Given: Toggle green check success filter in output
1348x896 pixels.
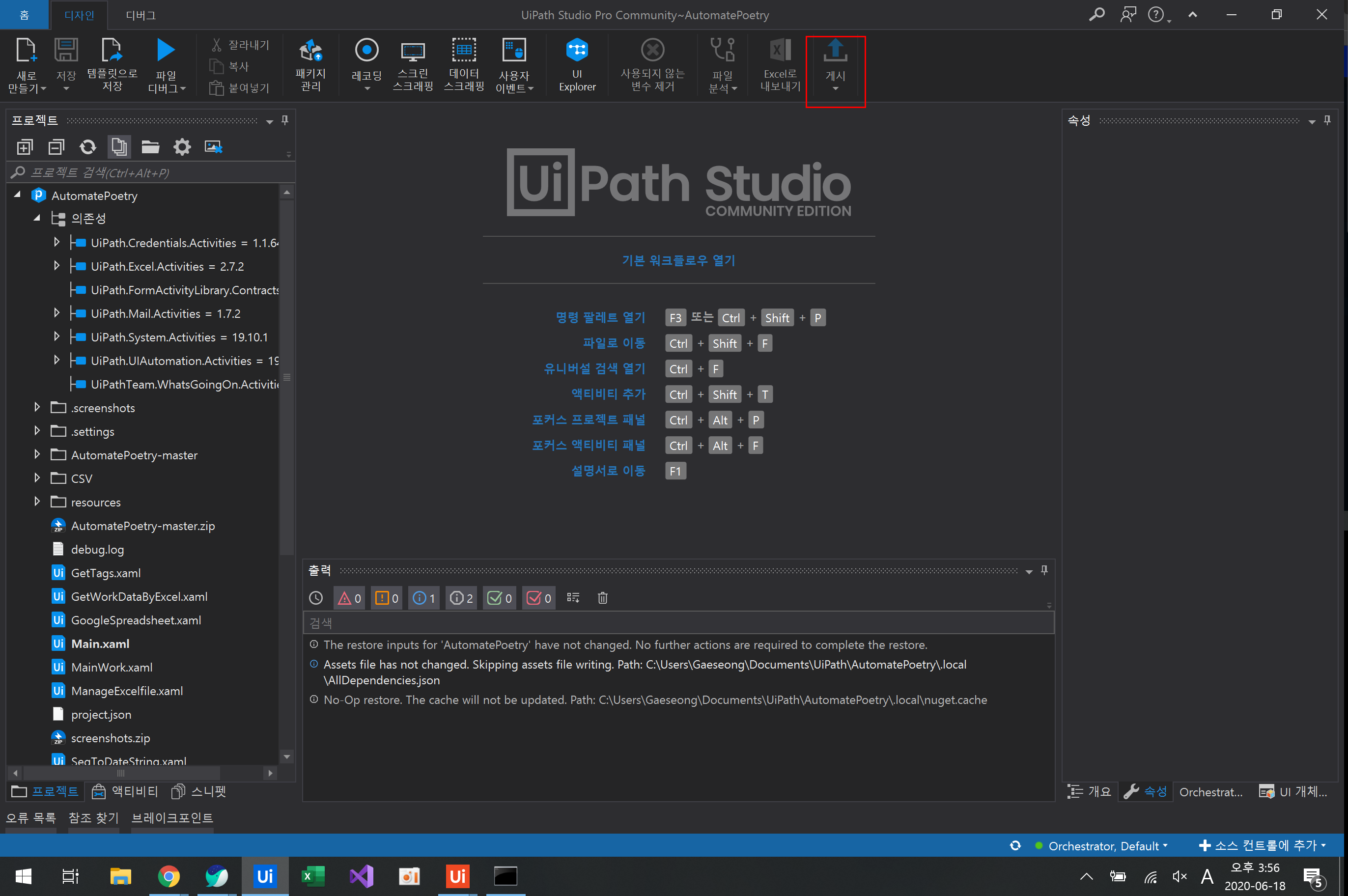Looking at the screenshot, I should (499, 598).
